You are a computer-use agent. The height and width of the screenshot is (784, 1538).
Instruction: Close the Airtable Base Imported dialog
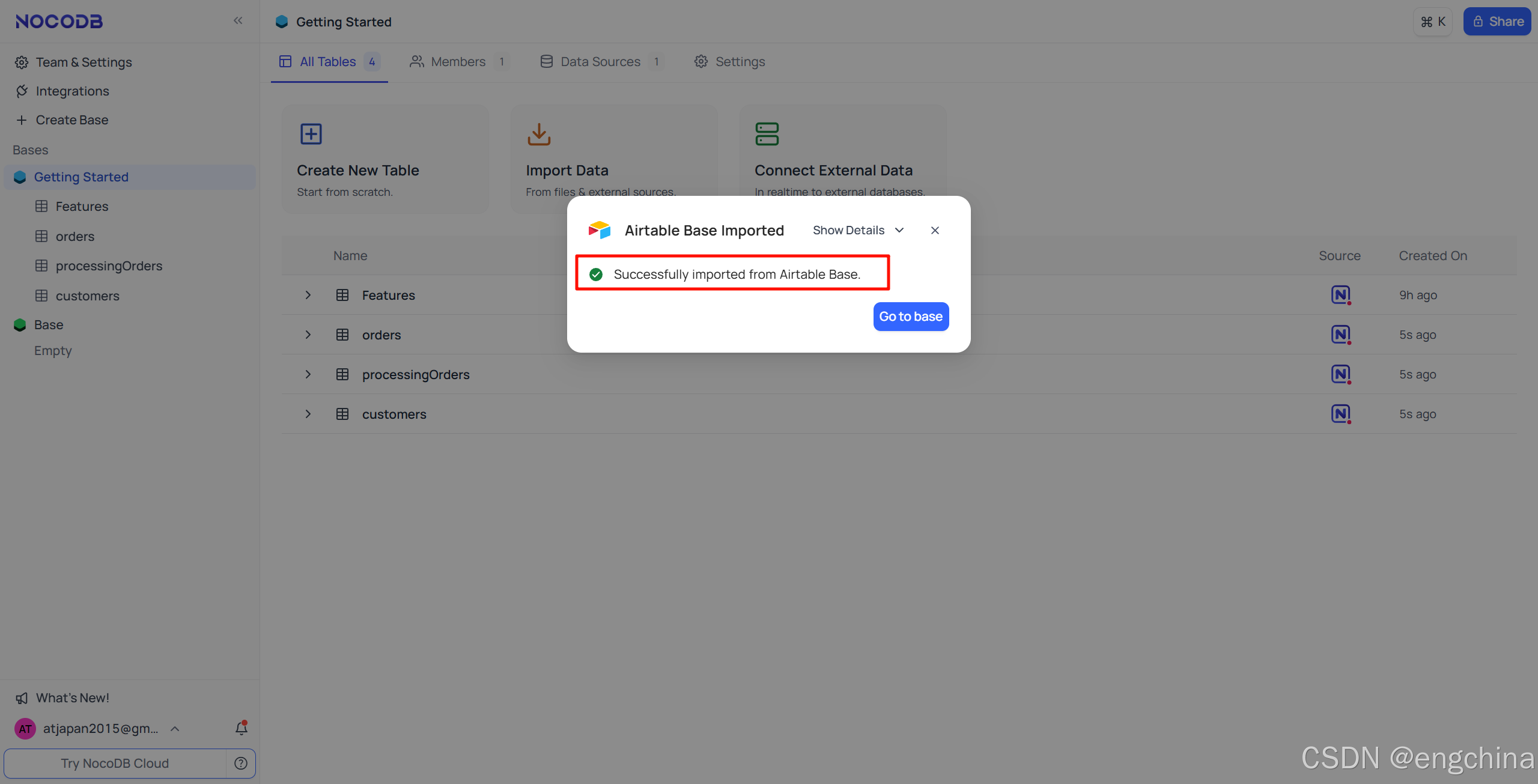point(935,230)
